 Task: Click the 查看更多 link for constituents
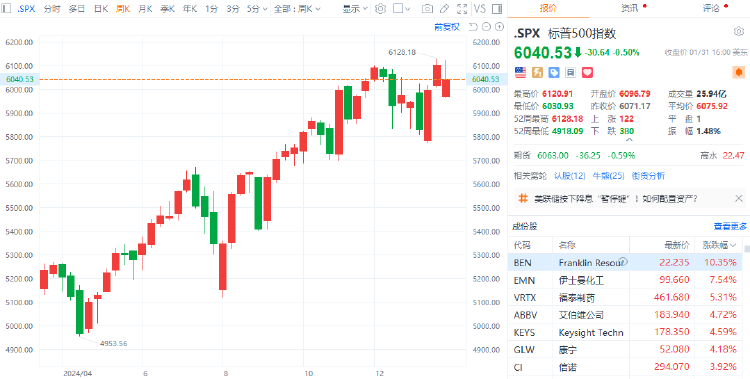point(730,226)
